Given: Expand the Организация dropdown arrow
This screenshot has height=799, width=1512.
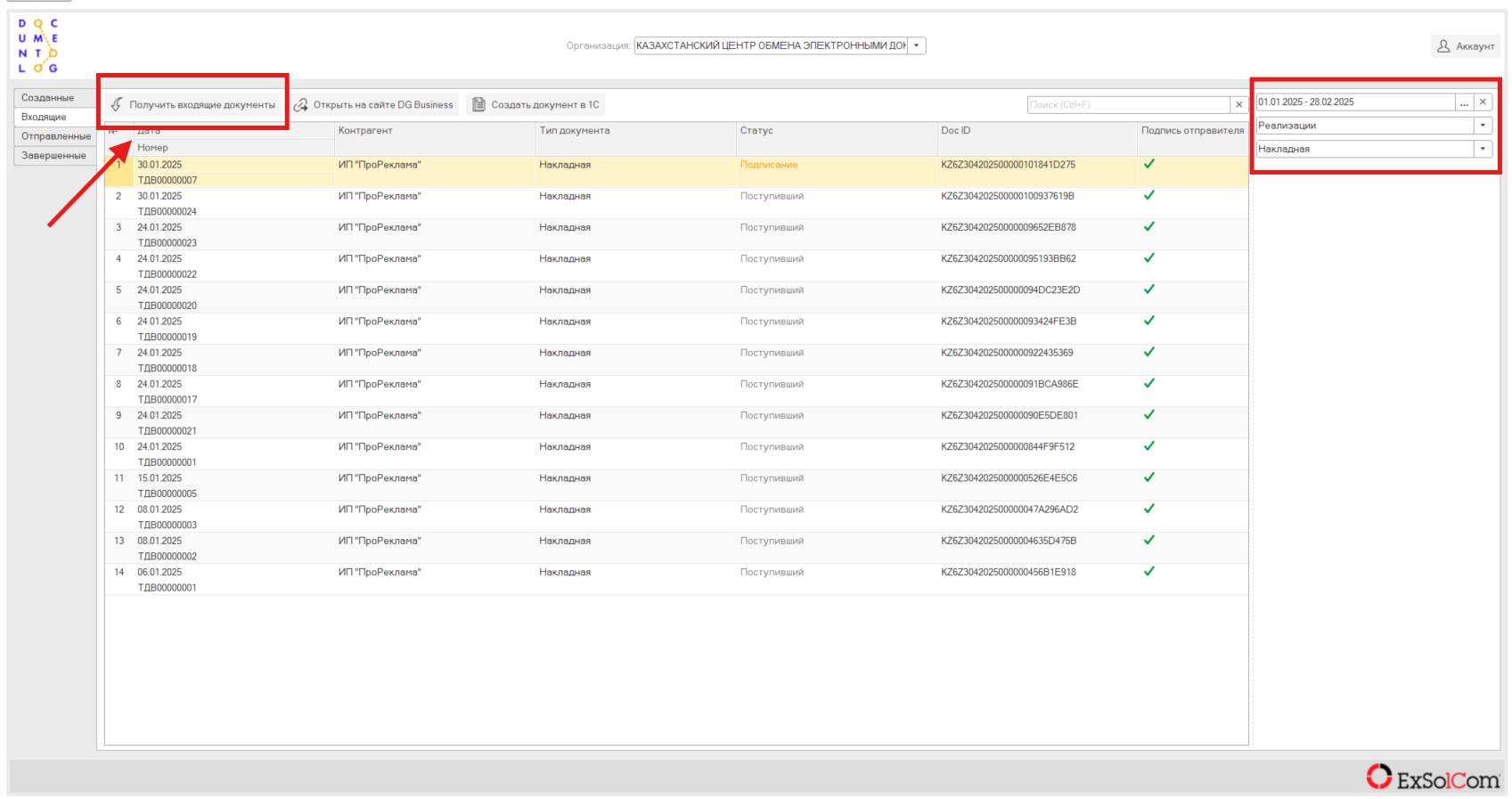Looking at the screenshot, I should [x=917, y=45].
